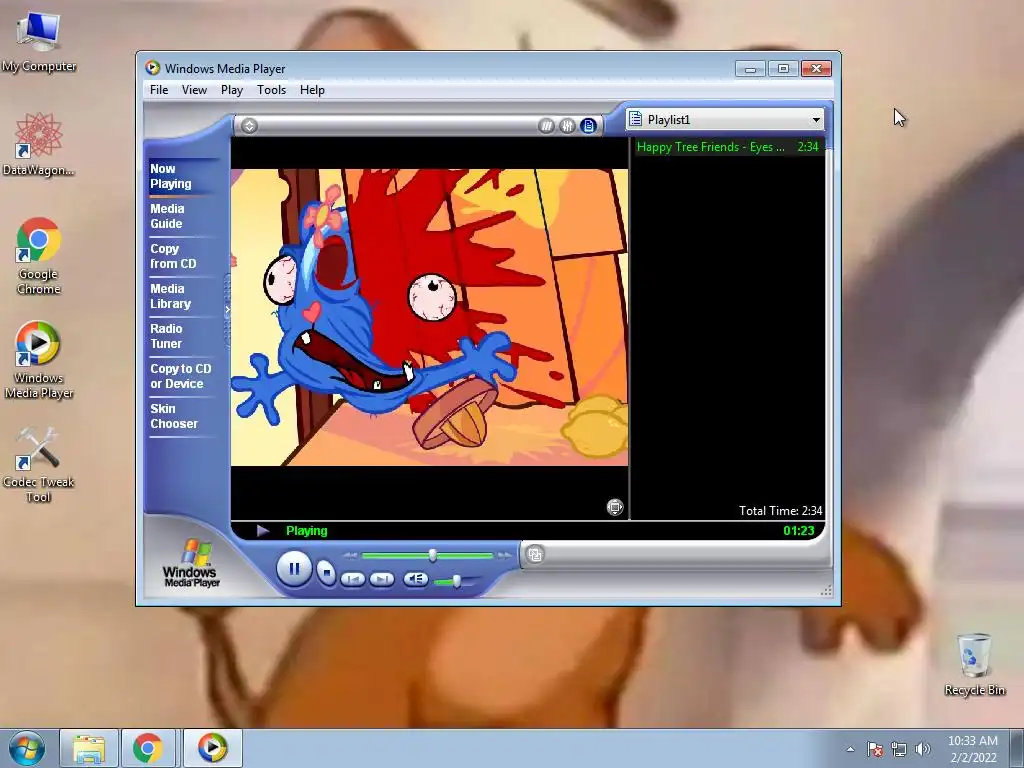Click the video display area
1024x768 pixels.
point(429,317)
